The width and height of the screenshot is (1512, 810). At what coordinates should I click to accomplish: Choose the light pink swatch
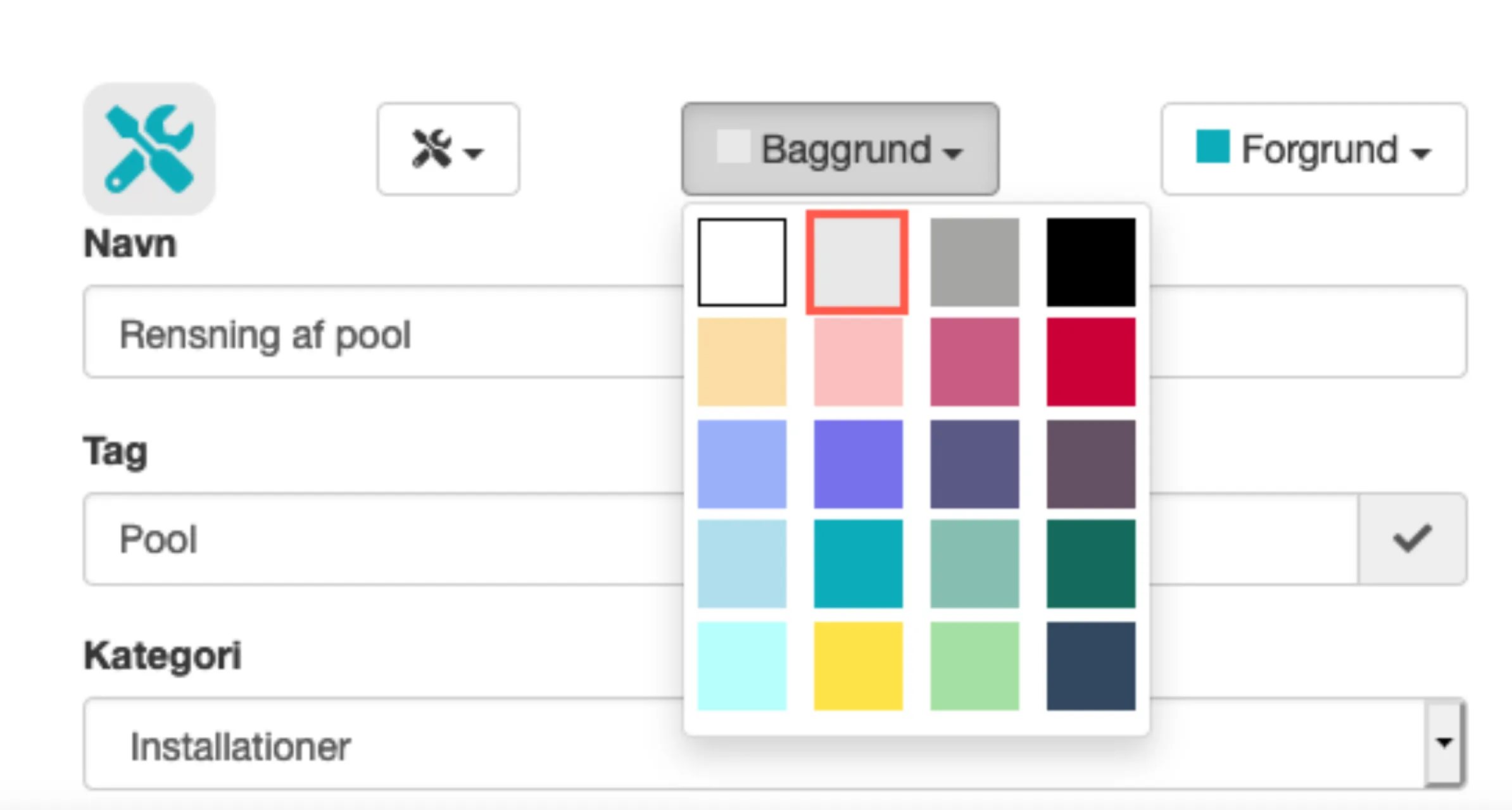pos(858,362)
